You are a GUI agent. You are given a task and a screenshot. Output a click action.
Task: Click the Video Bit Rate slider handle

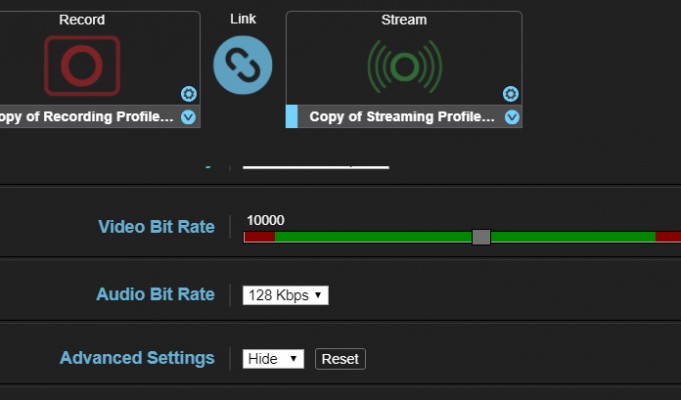coord(481,237)
